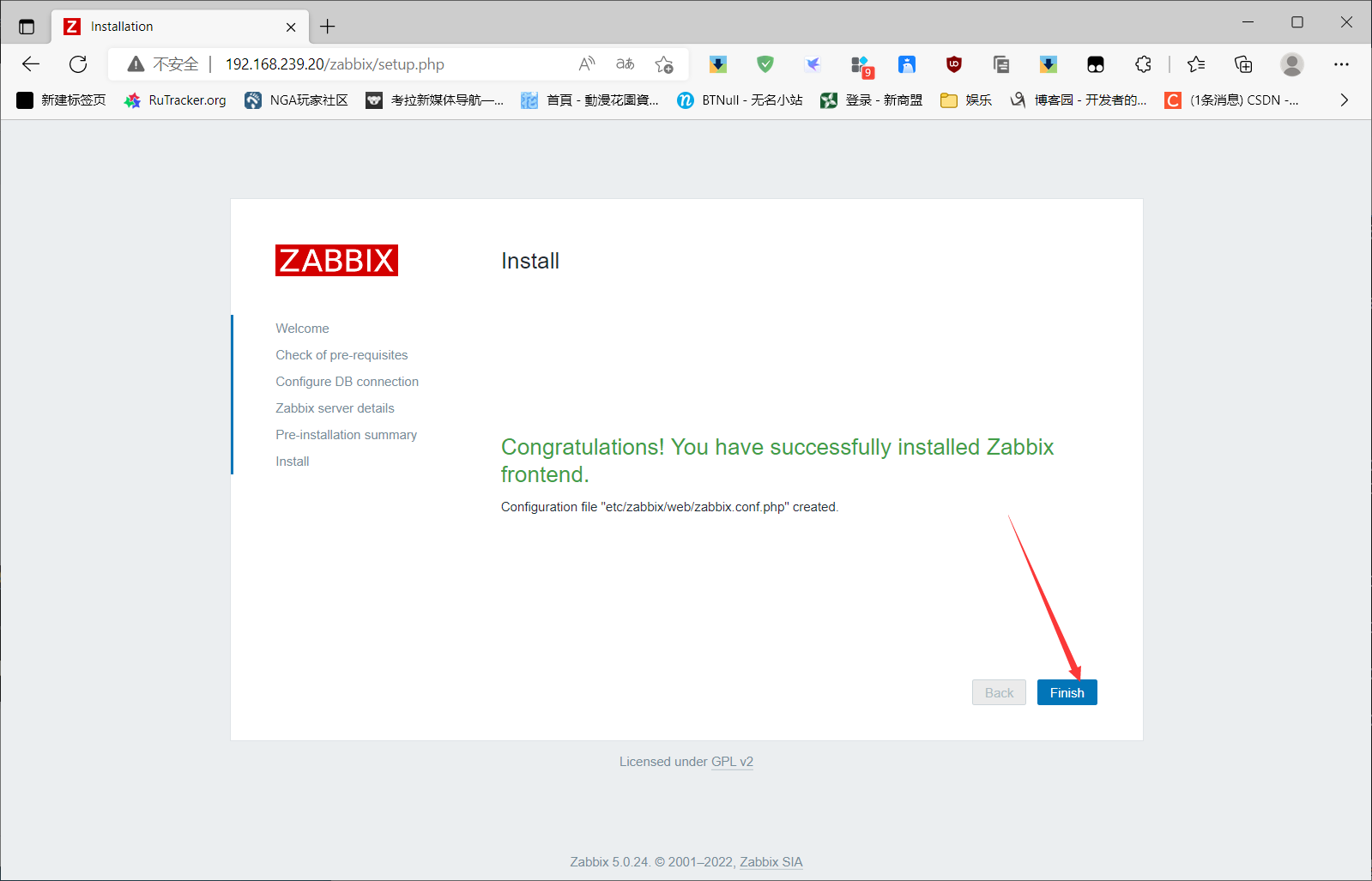Viewport: 1372px width, 881px height.
Task: Open the green shield AdGuard extension
Action: (765, 64)
